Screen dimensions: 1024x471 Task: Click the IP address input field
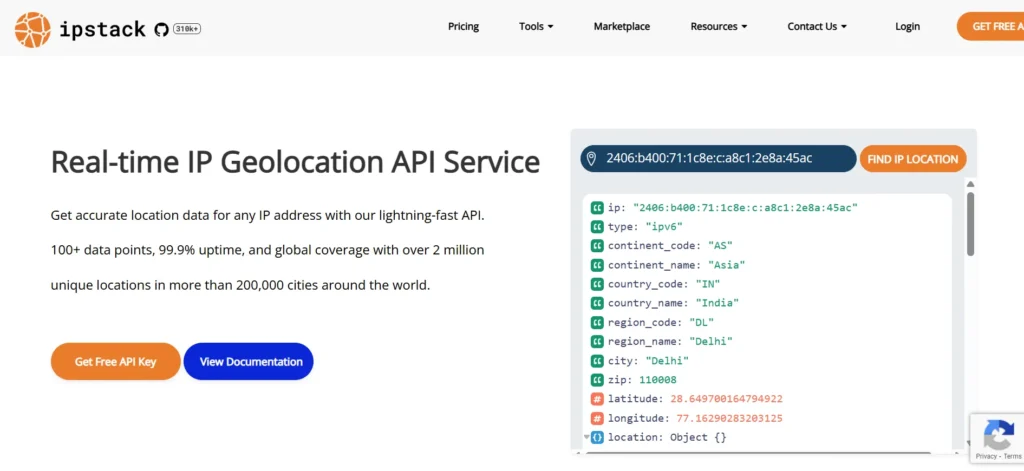[x=718, y=159]
